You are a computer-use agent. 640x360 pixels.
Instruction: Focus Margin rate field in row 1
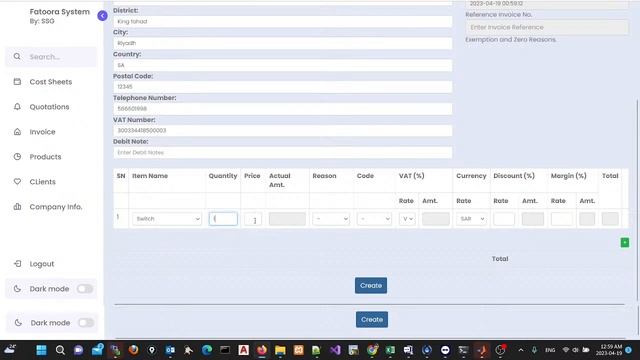562,219
